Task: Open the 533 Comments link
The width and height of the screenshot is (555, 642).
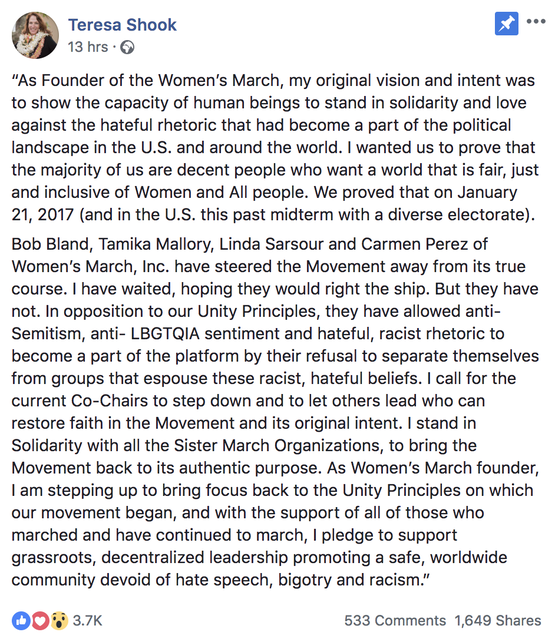Action: click(x=395, y=621)
